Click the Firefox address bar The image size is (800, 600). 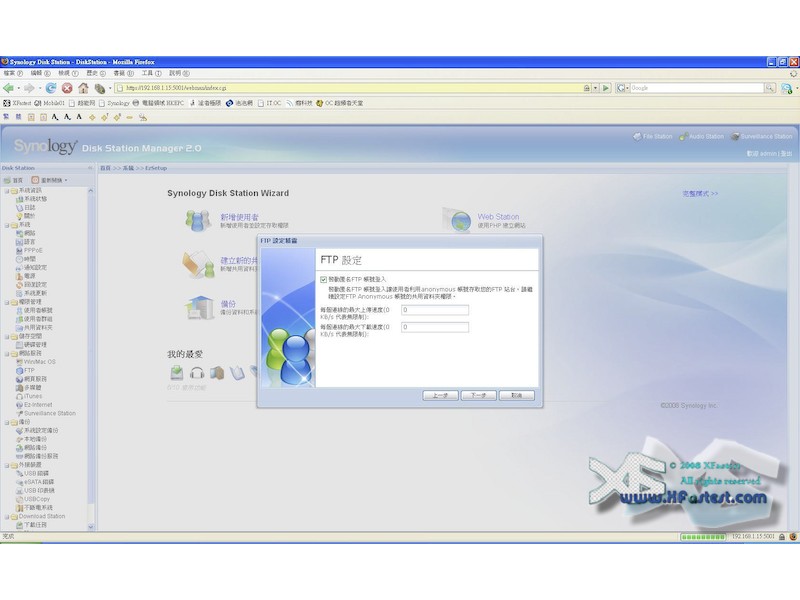pyautogui.click(x=350, y=88)
